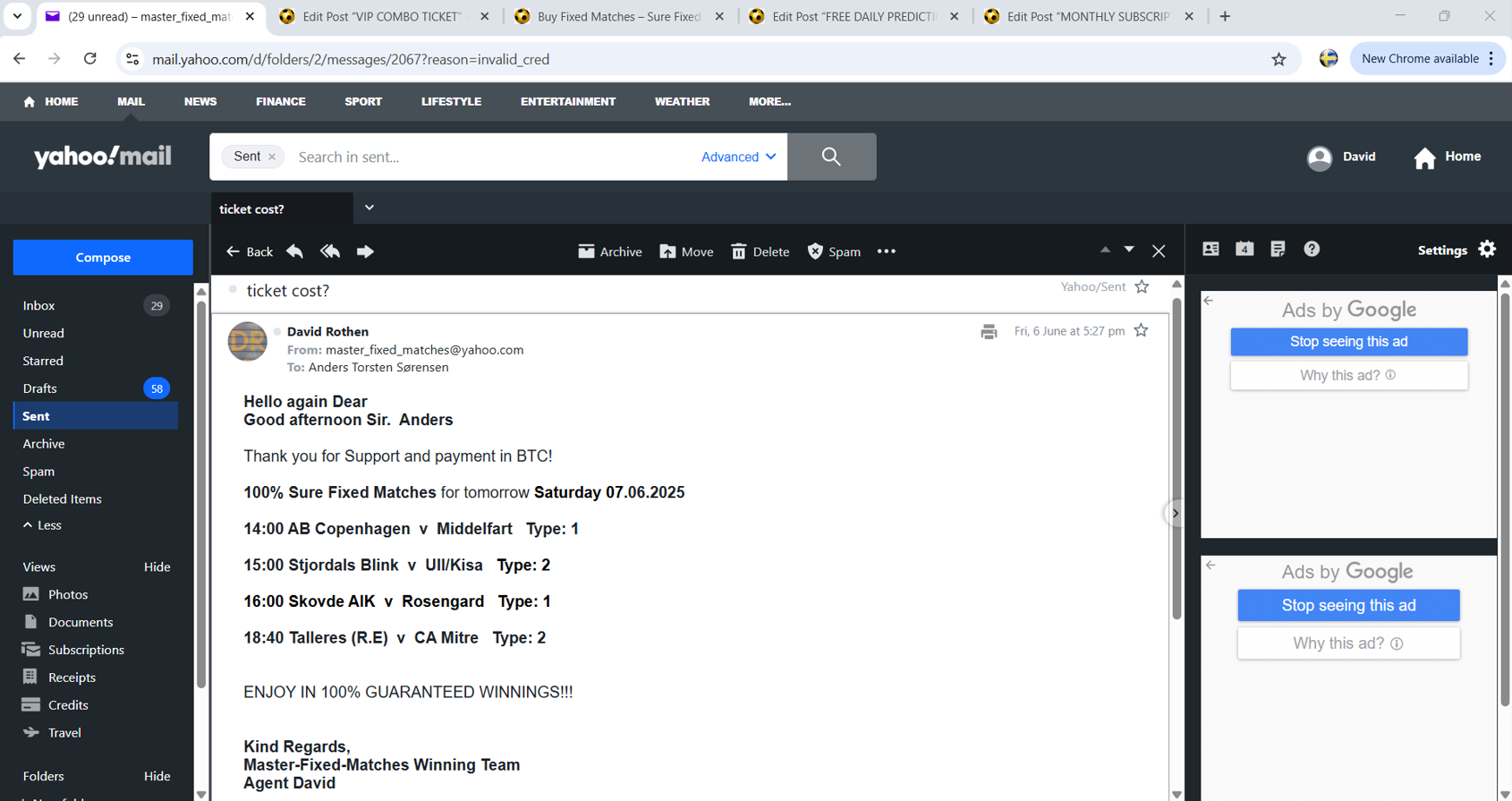Go to previous message with up arrow
The width and height of the screenshot is (1512, 801).
tap(1105, 250)
